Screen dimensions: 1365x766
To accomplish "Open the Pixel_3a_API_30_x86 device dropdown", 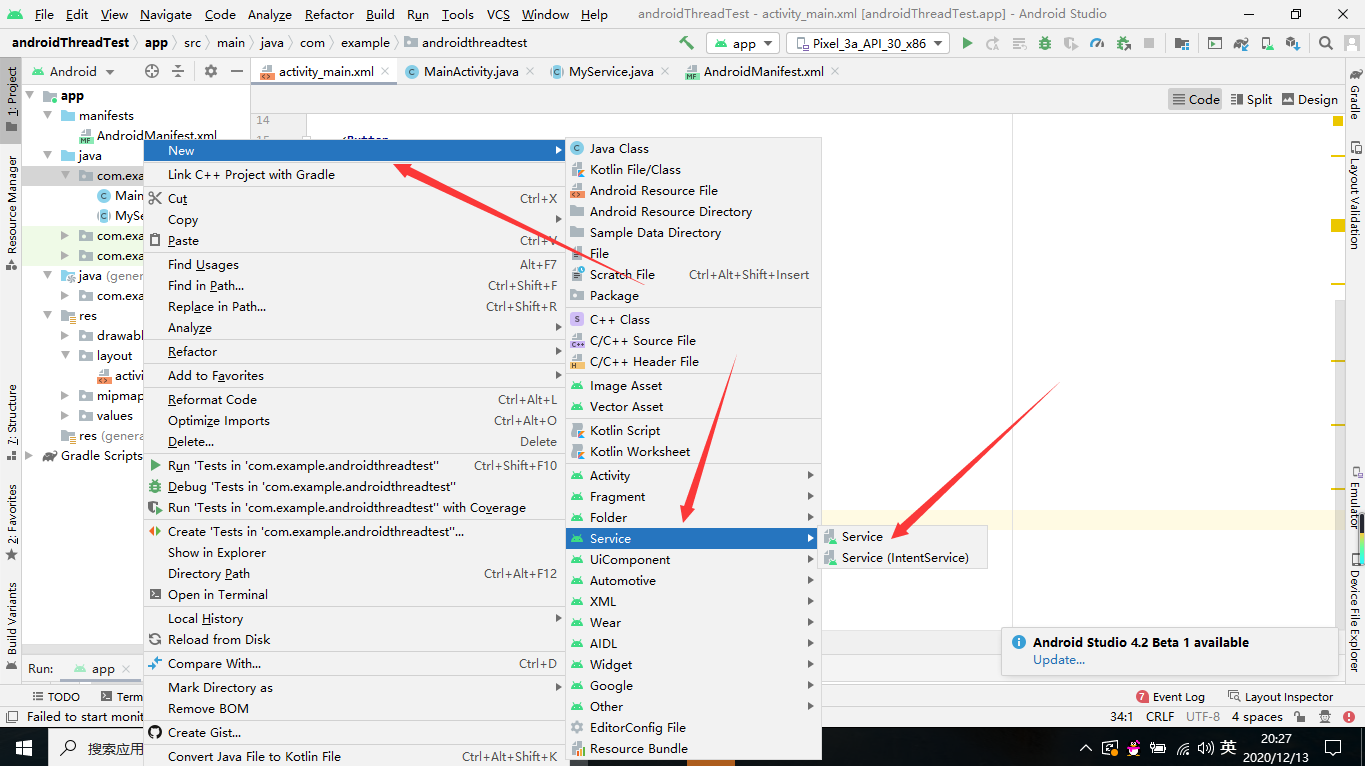I will tap(867, 43).
